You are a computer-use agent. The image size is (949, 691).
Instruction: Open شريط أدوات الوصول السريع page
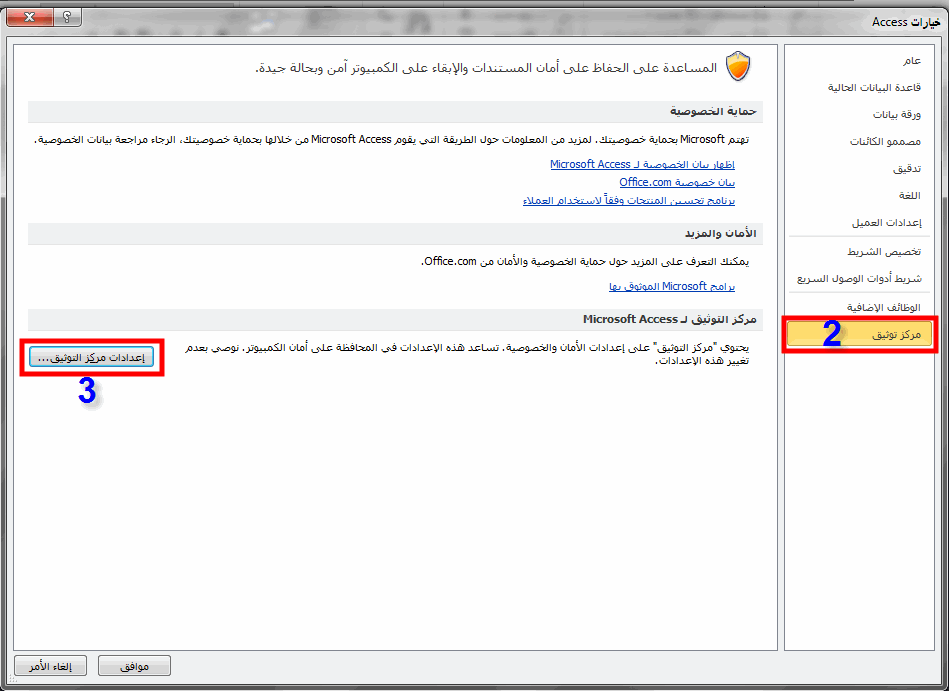[x=859, y=278]
